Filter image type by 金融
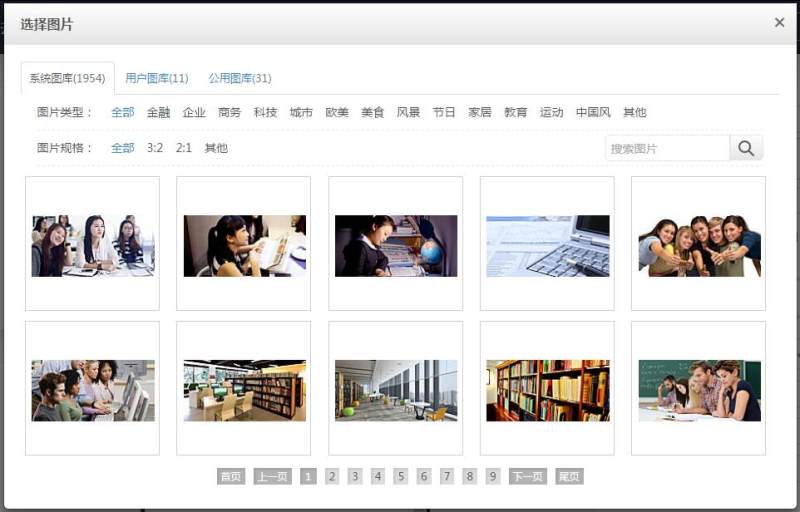Viewport: 800px width, 512px height. [158, 112]
